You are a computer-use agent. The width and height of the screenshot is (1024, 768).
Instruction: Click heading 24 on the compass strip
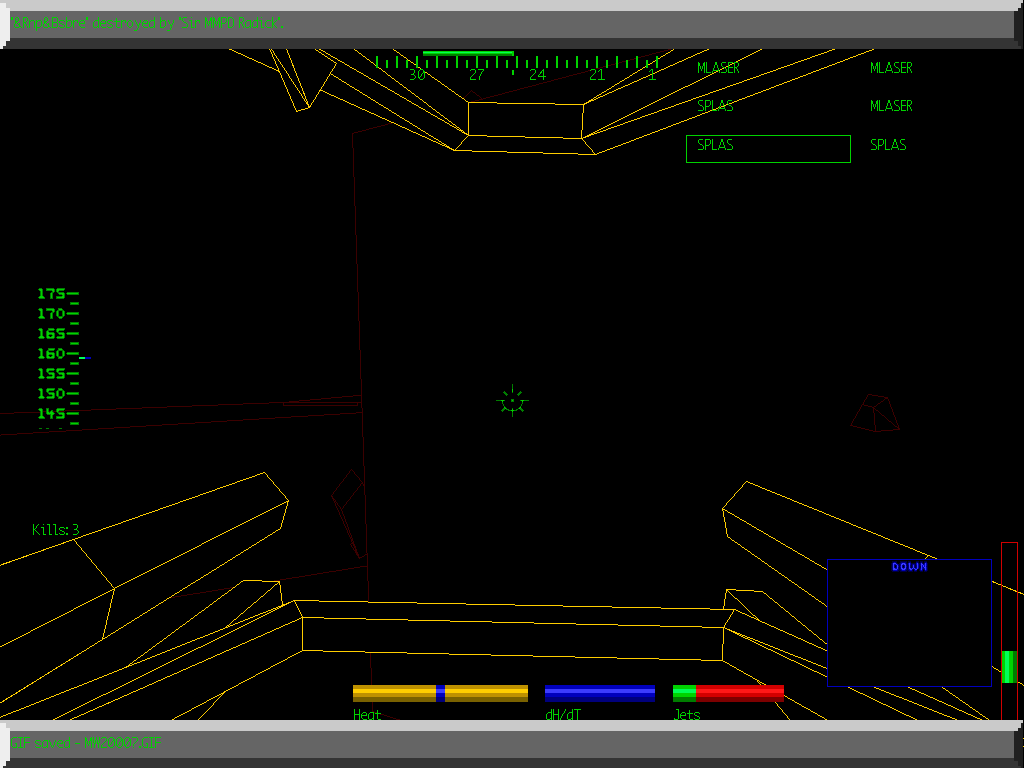(537, 75)
